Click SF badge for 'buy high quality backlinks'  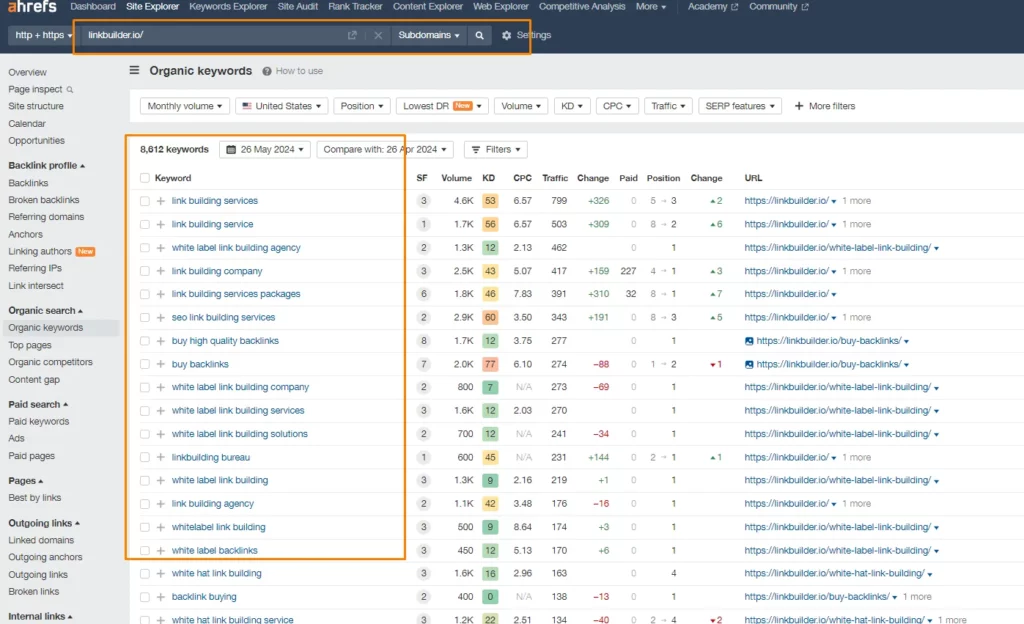coord(423,341)
